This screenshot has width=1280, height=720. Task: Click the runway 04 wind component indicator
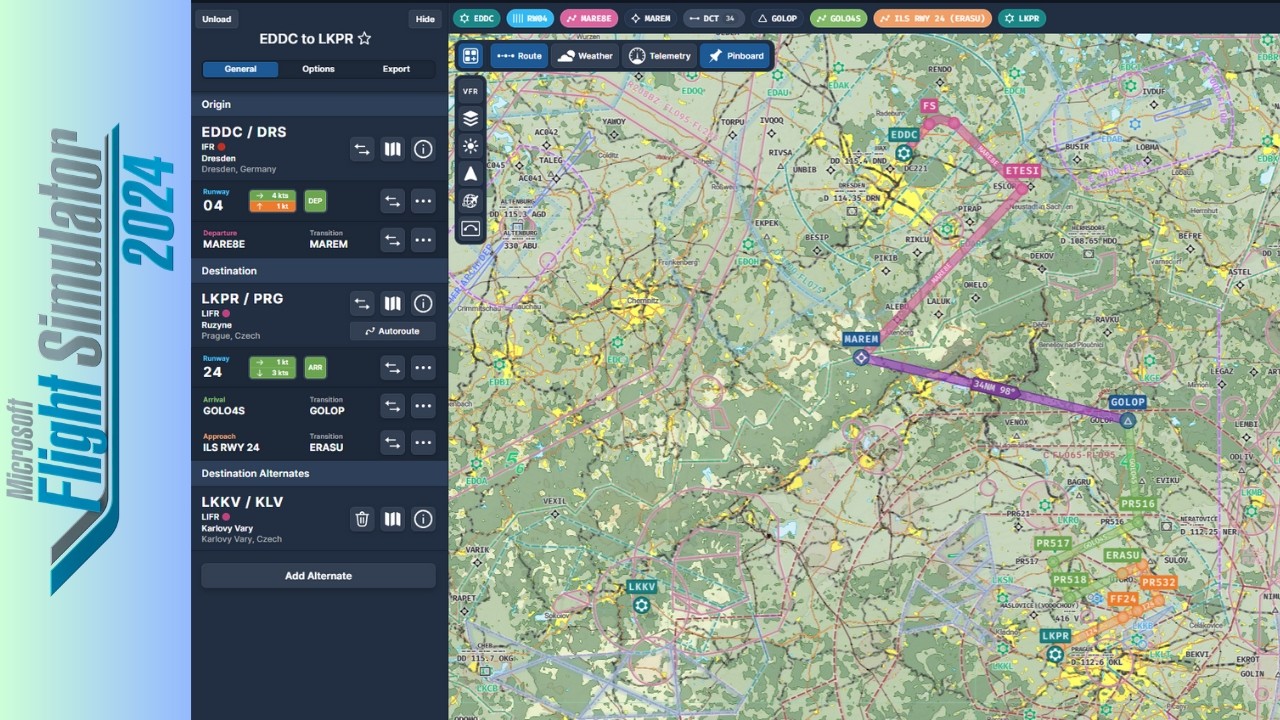pyautogui.click(x=272, y=201)
